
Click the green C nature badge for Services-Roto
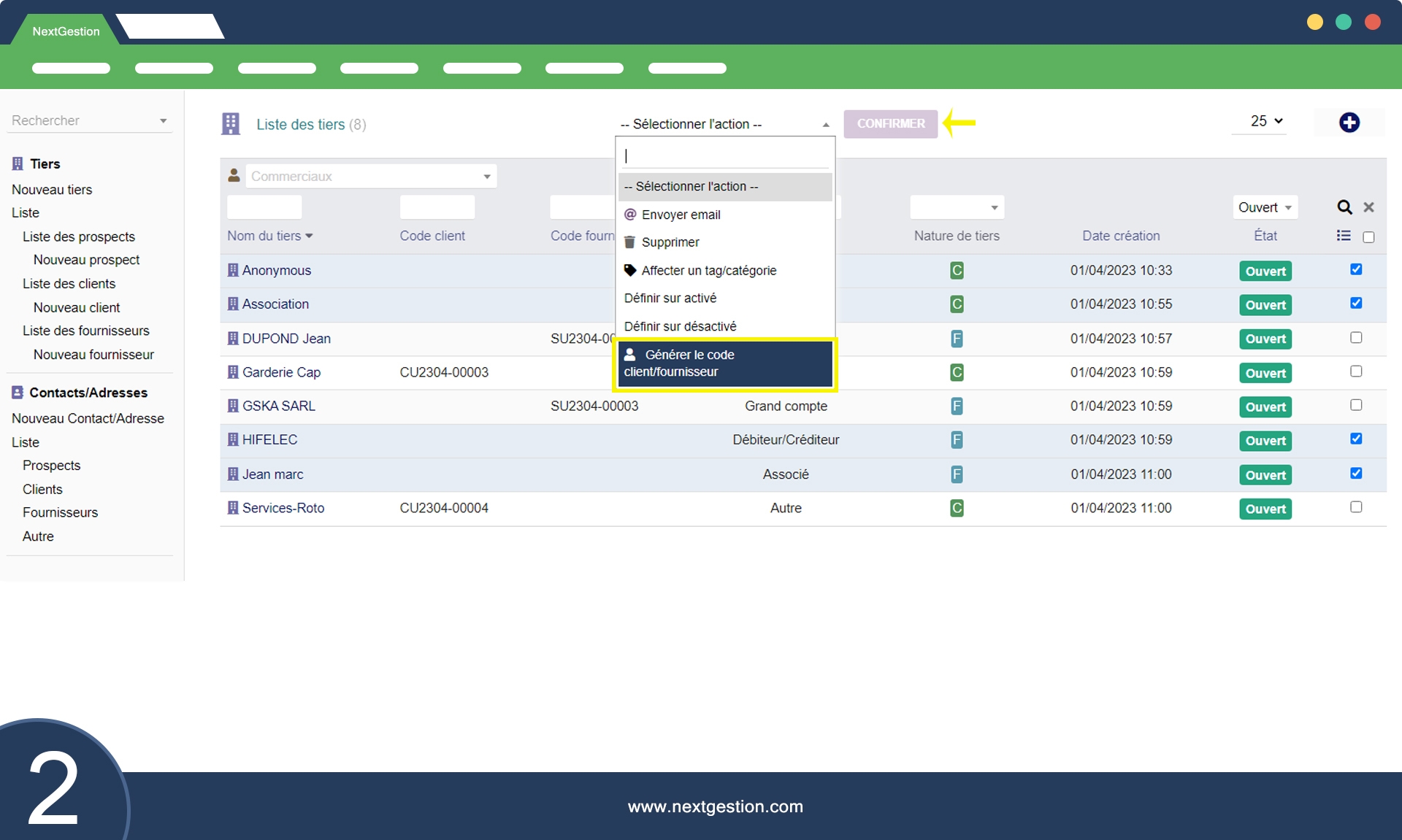[x=957, y=508]
